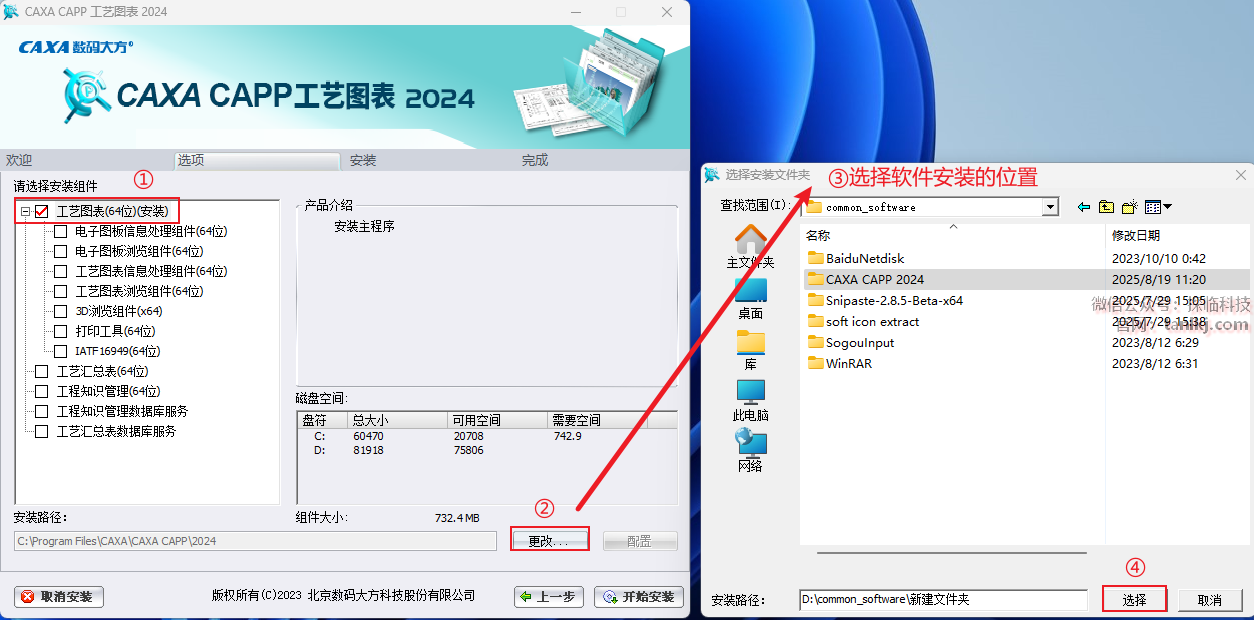Check IATF16949(64位)
The width and height of the screenshot is (1254, 620).
[61, 351]
